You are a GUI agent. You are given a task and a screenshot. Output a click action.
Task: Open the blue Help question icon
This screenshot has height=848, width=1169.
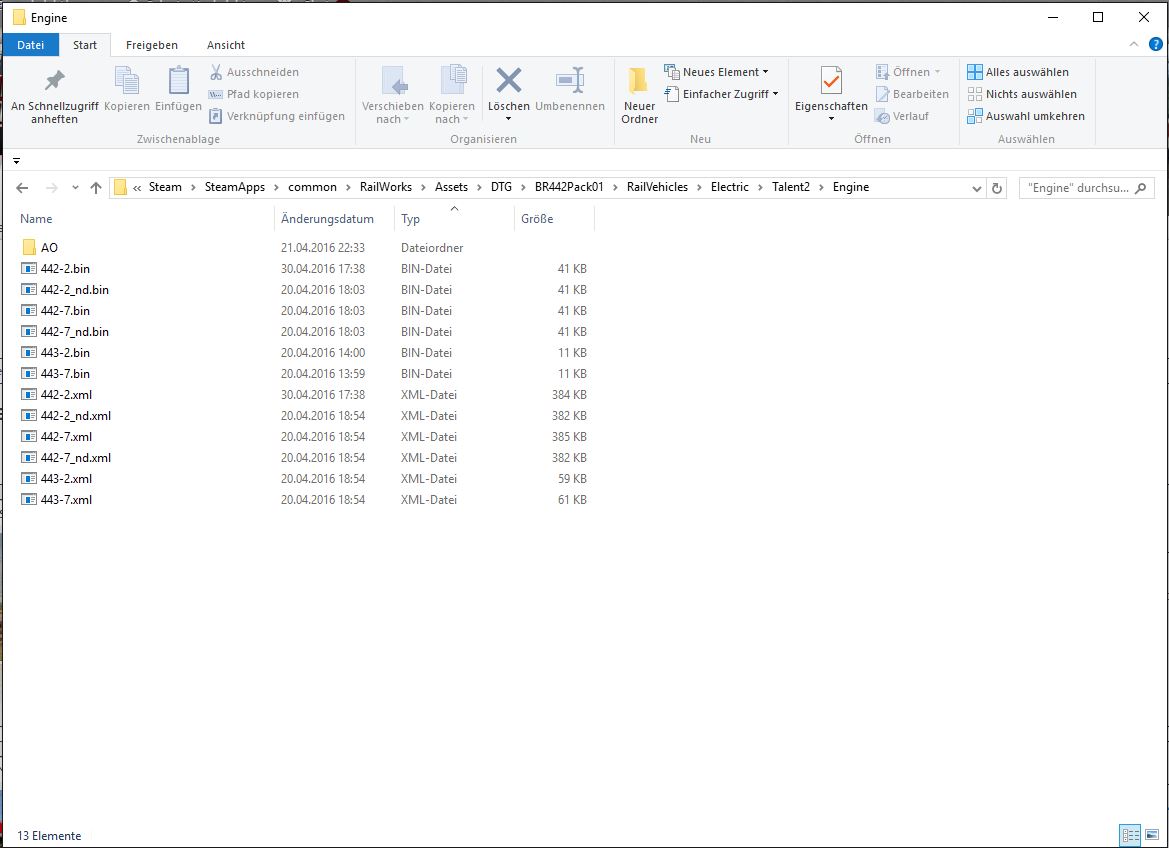tap(1156, 44)
